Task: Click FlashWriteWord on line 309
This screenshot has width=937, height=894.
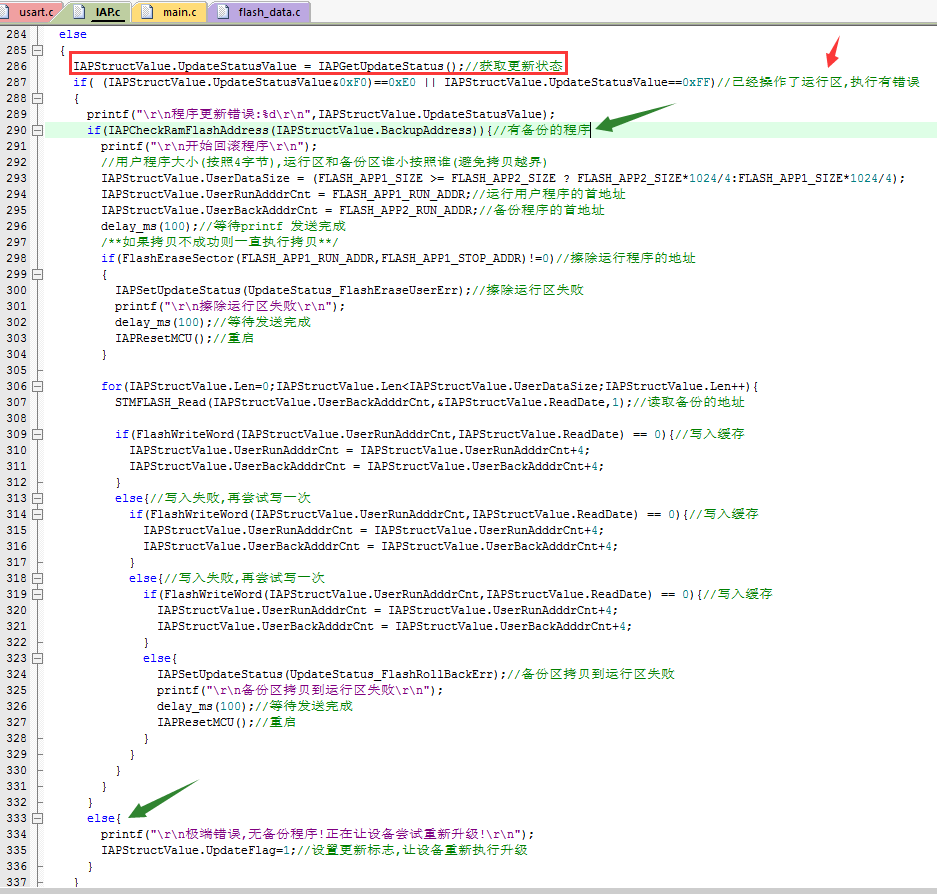Action: pyautogui.click(x=185, y=434)
